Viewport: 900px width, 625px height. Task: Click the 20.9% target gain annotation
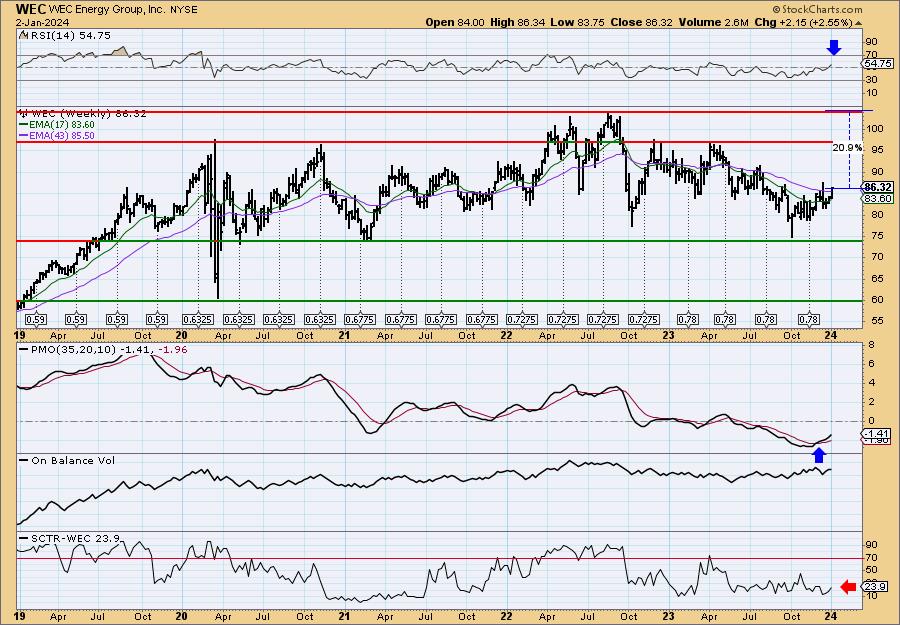point(847,148)
